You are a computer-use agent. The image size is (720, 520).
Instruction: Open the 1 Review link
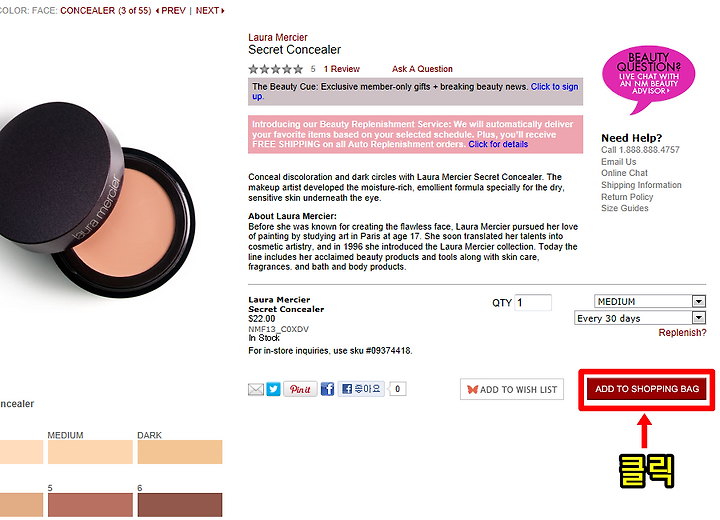342,69
